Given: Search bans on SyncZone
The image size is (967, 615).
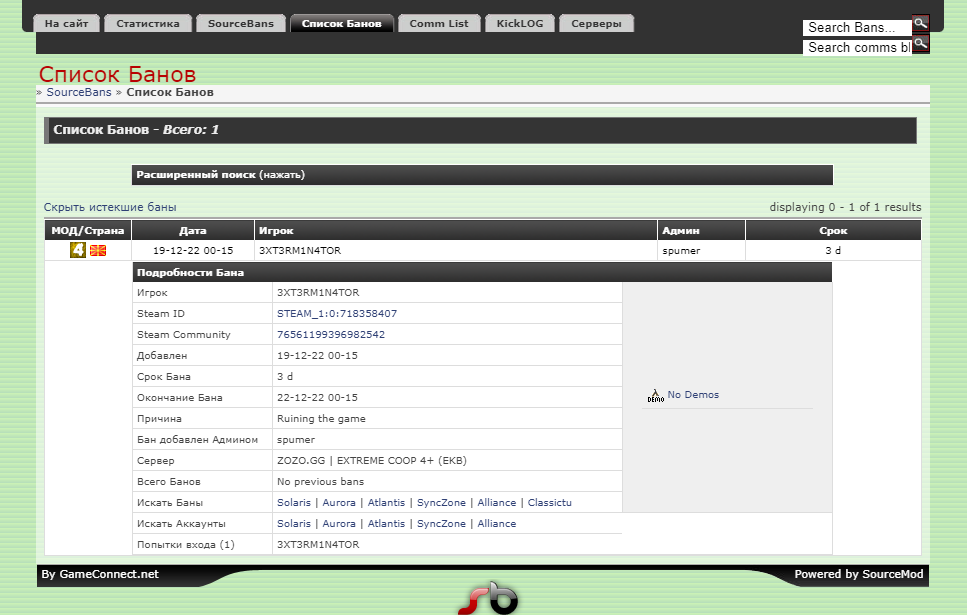Looking at the screenshot, I should (441, 502).
